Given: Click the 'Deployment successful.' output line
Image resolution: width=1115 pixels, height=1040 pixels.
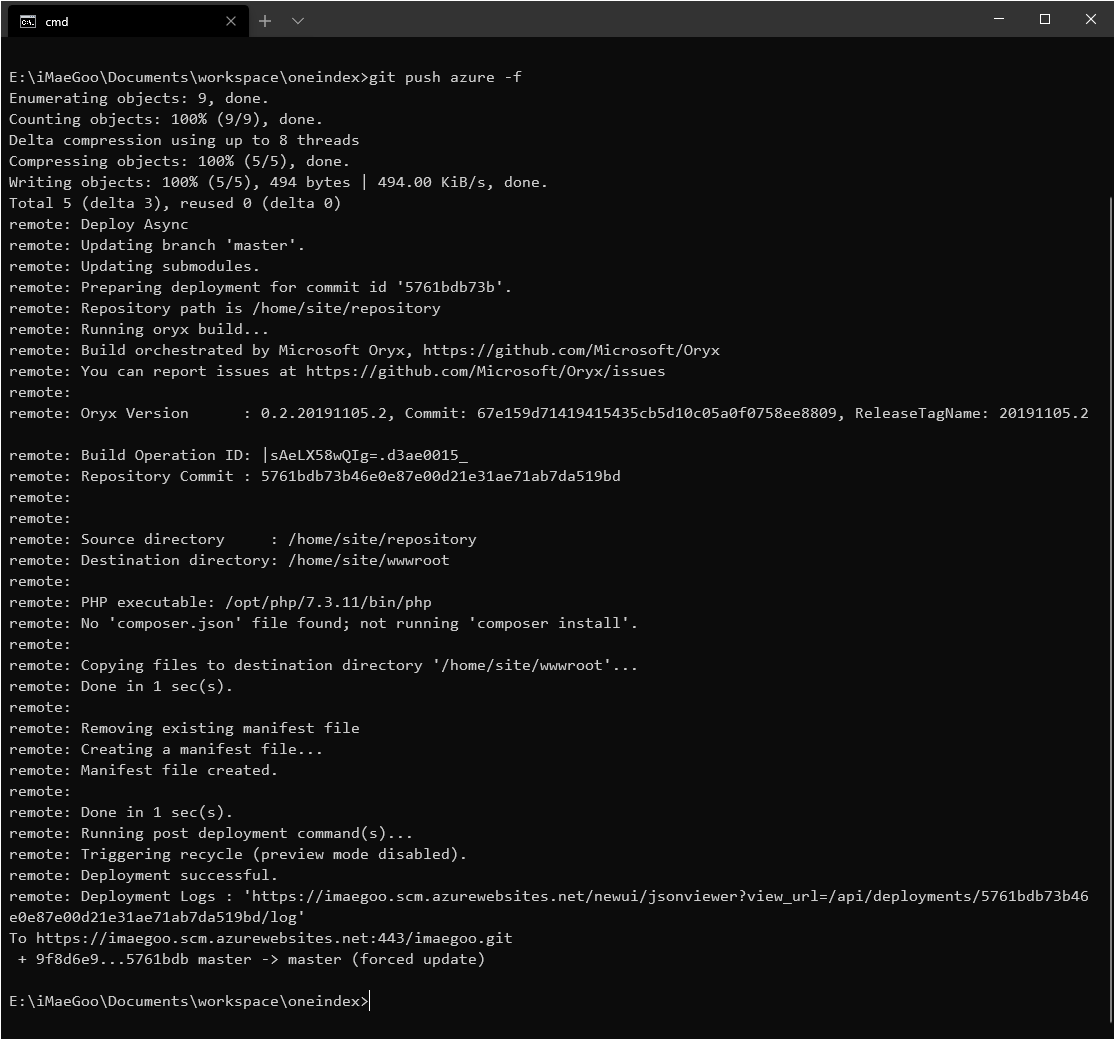Looking at the screenshot, I should pyautogui.click(x=180, y=876).
